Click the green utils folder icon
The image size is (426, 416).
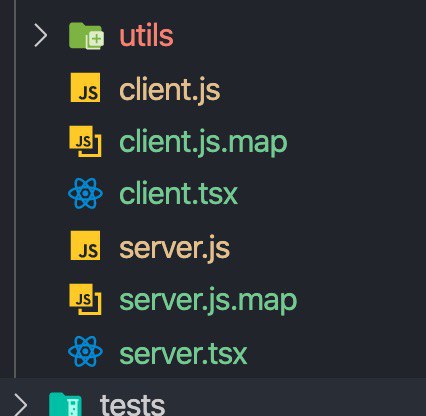(86, 36)
